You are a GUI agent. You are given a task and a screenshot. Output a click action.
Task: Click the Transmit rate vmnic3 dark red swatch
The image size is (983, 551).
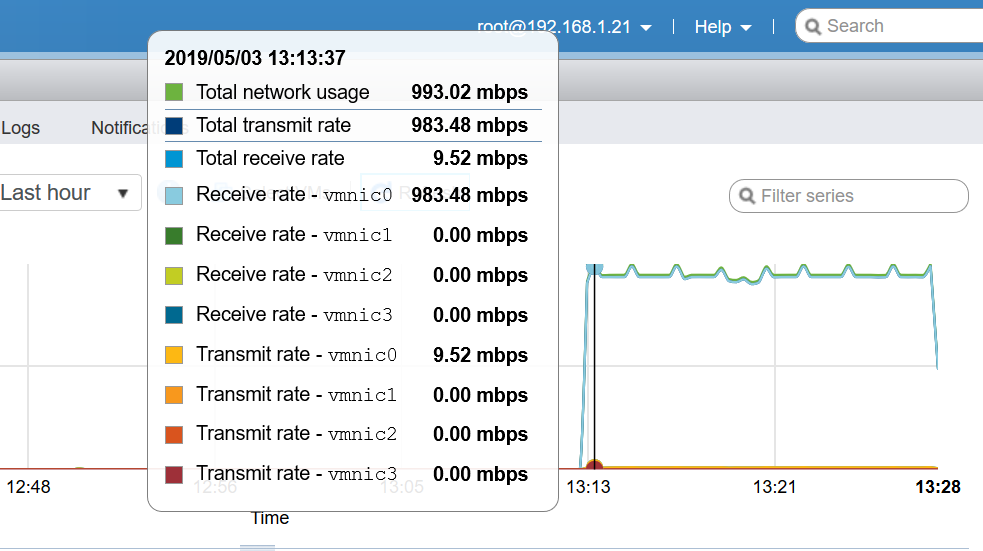click(x=174, y=474)
